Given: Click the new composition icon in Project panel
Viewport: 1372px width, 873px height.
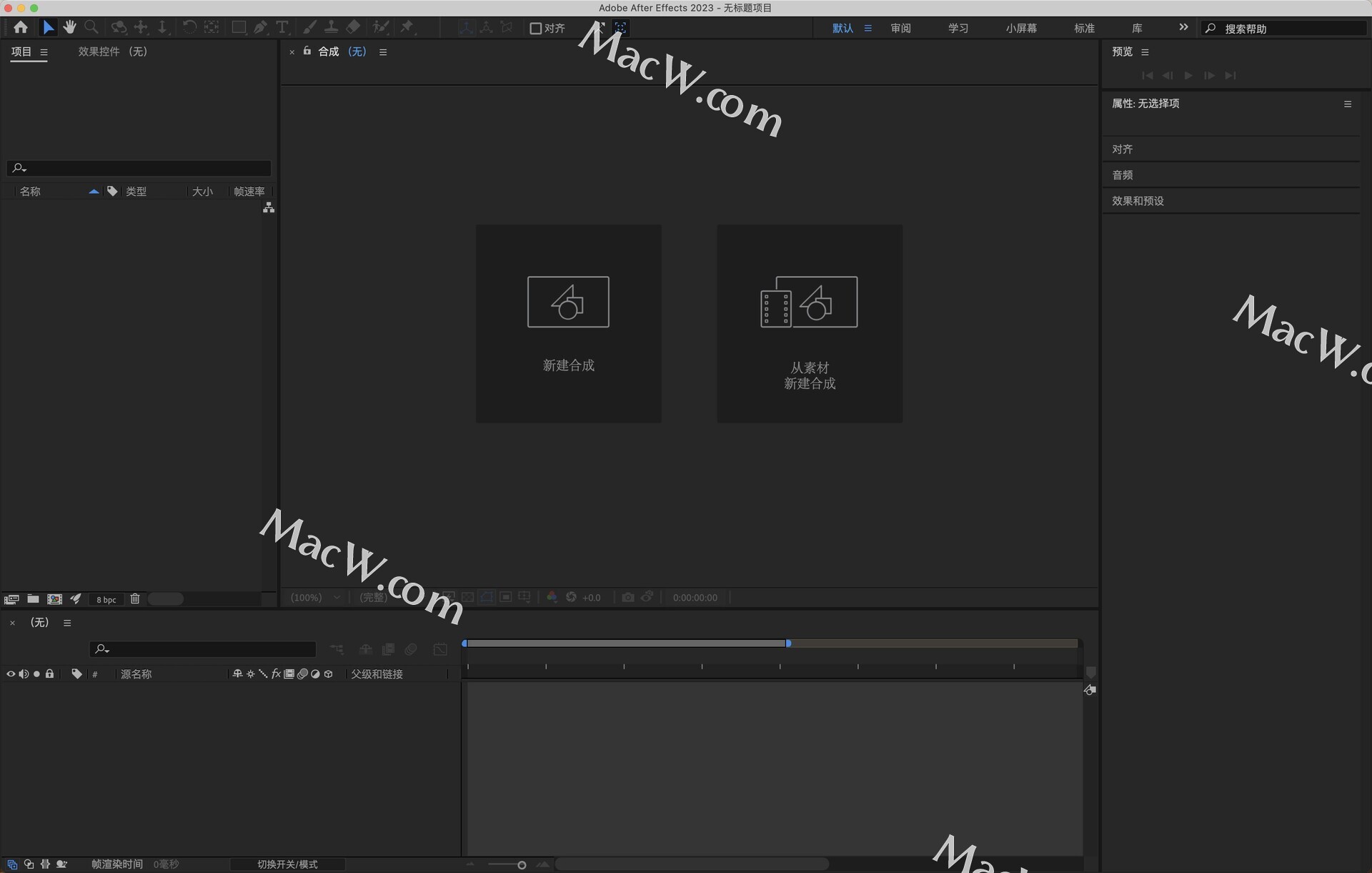Looking at the screenshot, I should (54, 599).
